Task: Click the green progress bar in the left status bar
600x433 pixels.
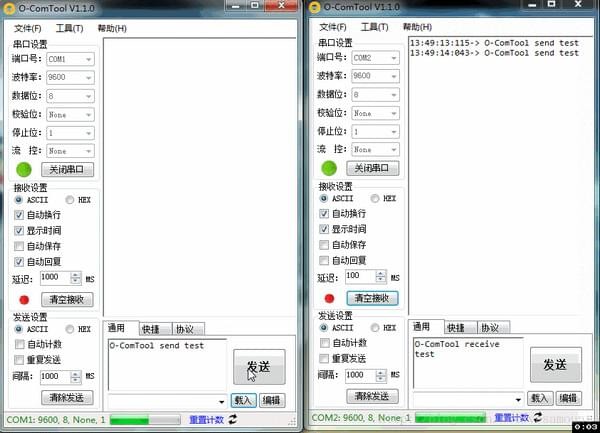Action: pyautogui.click(x=145, y=420)
